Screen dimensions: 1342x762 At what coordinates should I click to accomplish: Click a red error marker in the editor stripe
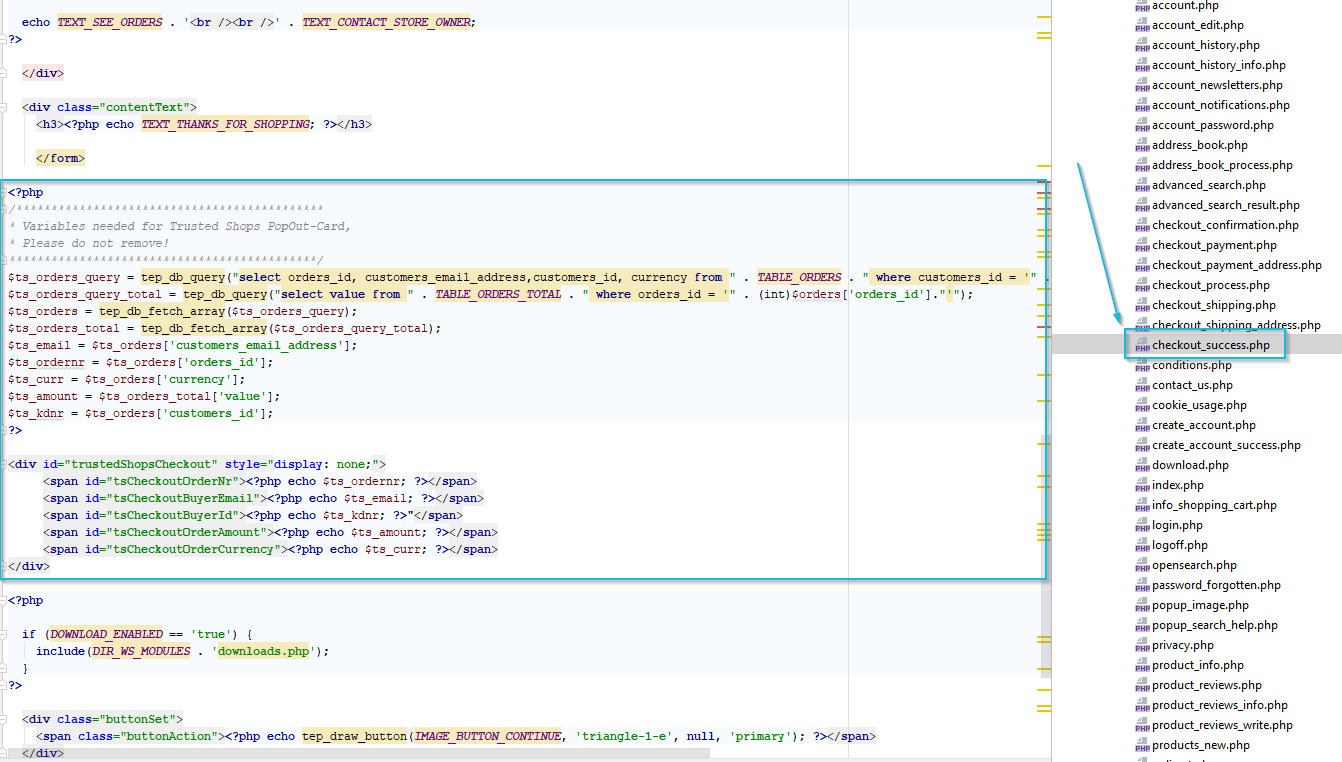tap(1044, 191)
